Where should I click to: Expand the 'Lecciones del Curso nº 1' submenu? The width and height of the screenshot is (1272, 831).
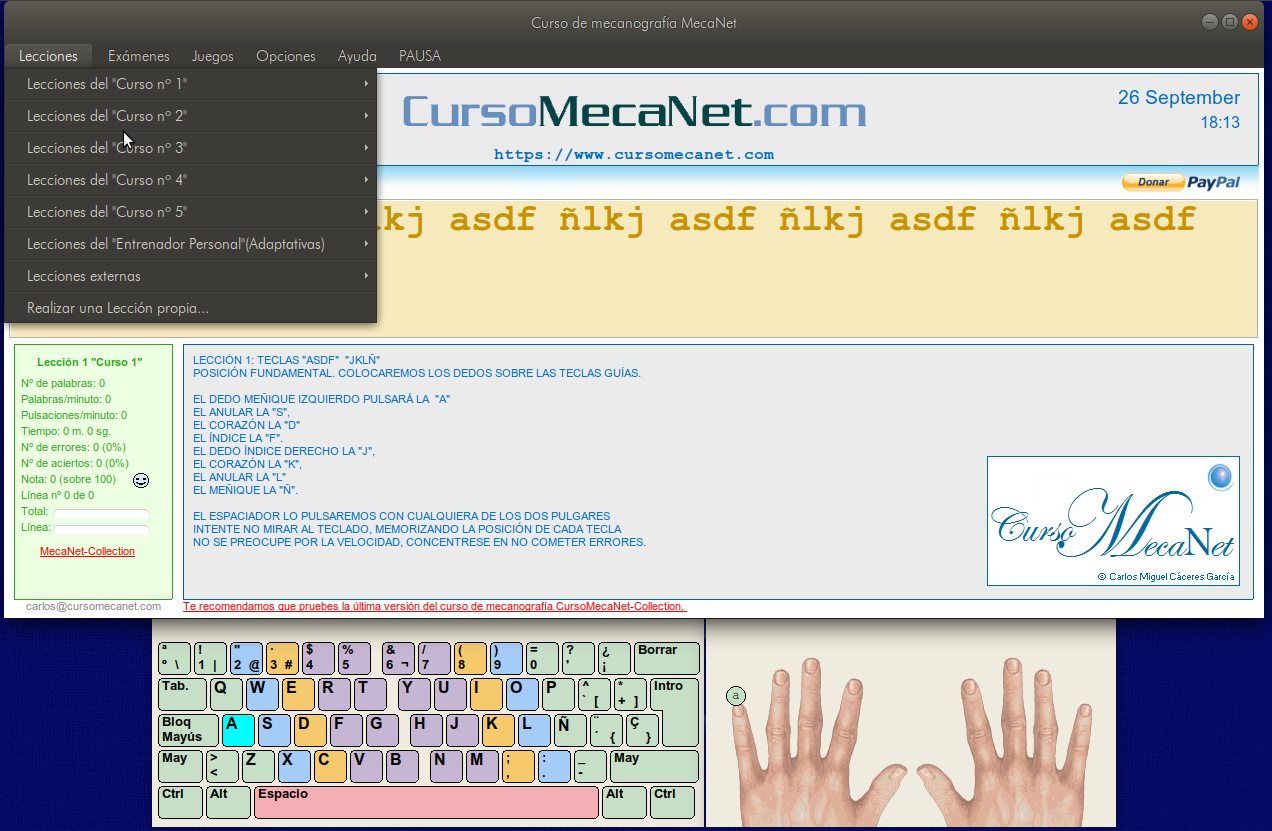(105, 84)
